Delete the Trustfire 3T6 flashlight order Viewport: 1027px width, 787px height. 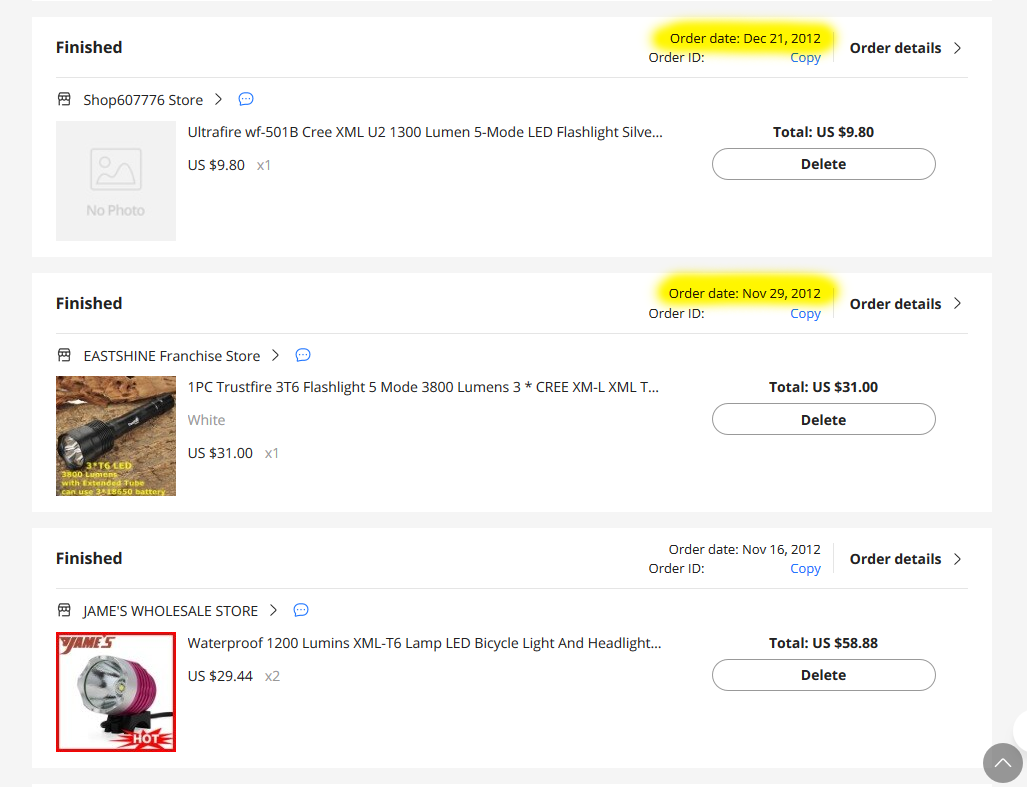[x=823, y=419]
